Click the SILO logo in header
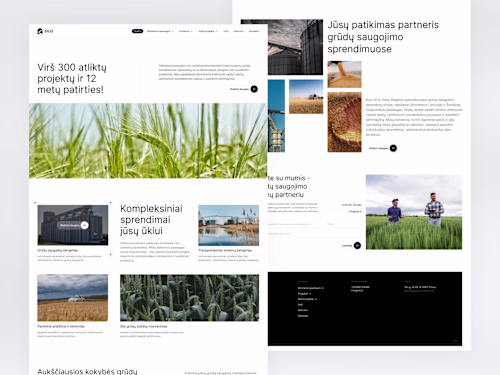 pos(45,31)
